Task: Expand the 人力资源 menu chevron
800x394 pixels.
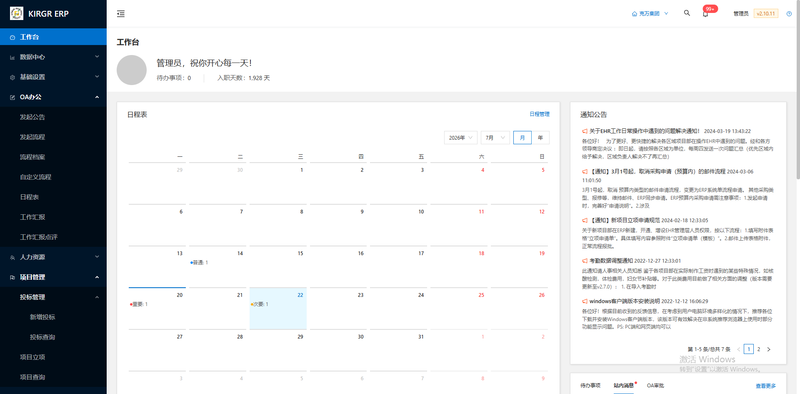Action: 97,257
